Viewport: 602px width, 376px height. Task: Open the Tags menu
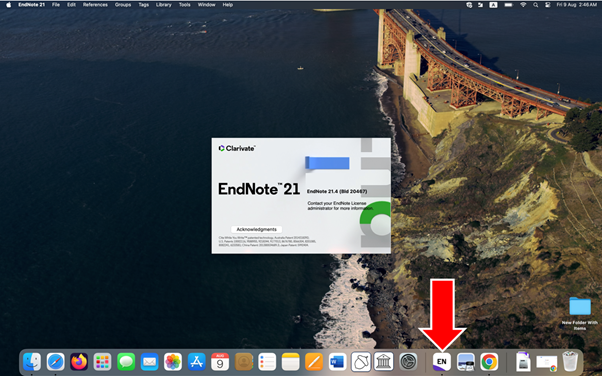pyautogui.click(x=144, y=5)
